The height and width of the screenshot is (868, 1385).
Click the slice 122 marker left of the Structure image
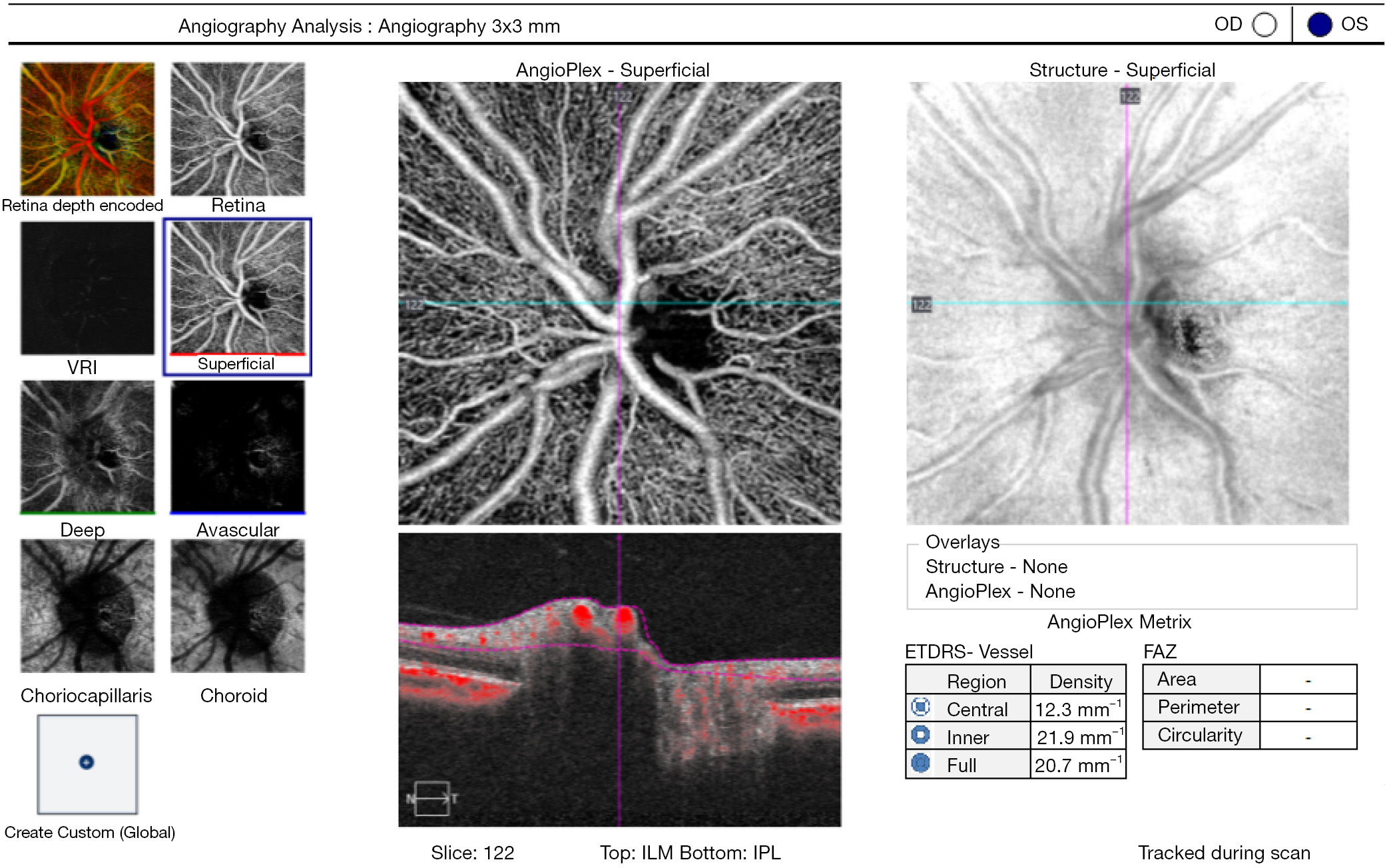[921, 305]
